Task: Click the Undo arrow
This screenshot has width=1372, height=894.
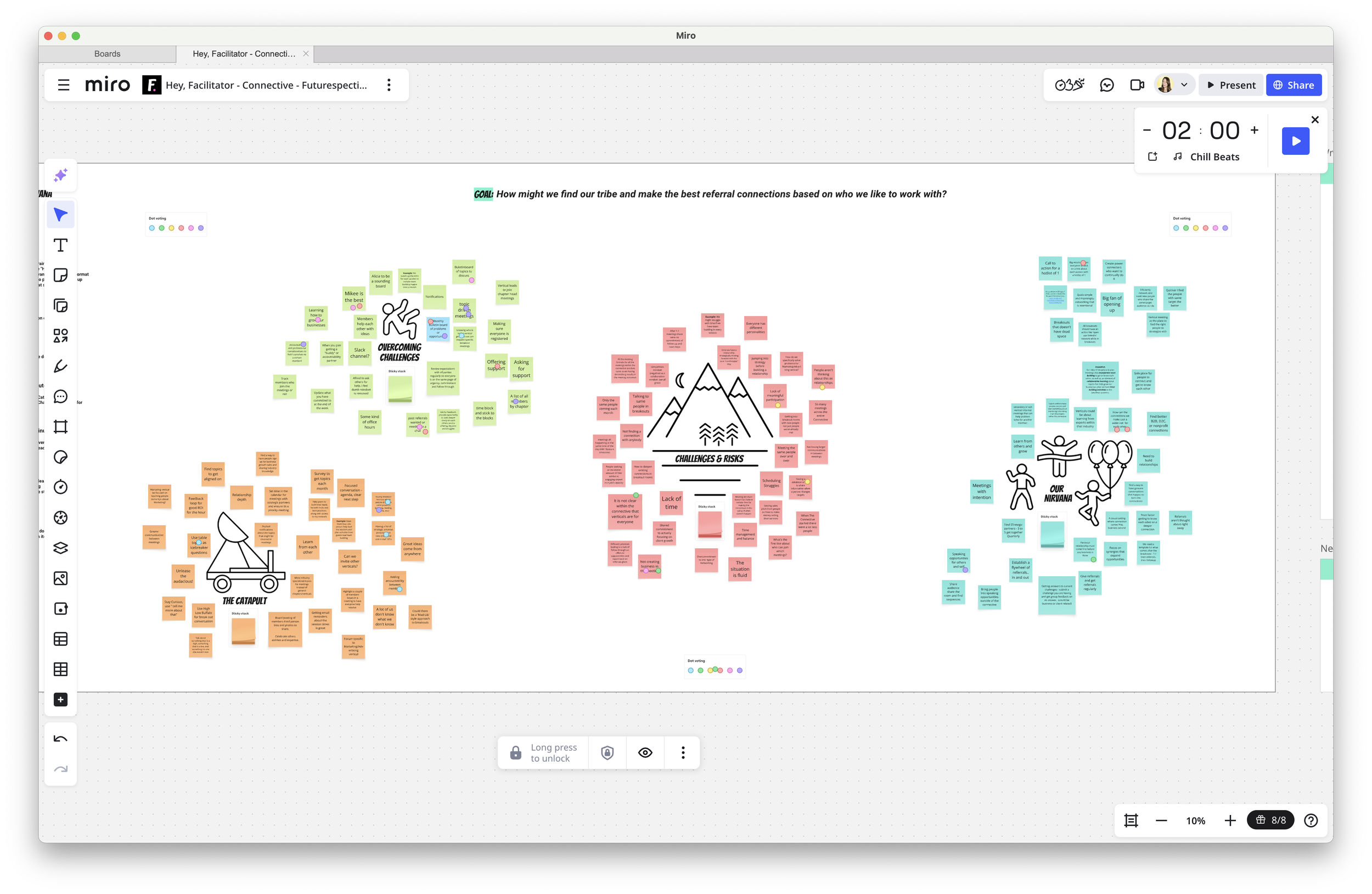Action: tap(60, 739)
